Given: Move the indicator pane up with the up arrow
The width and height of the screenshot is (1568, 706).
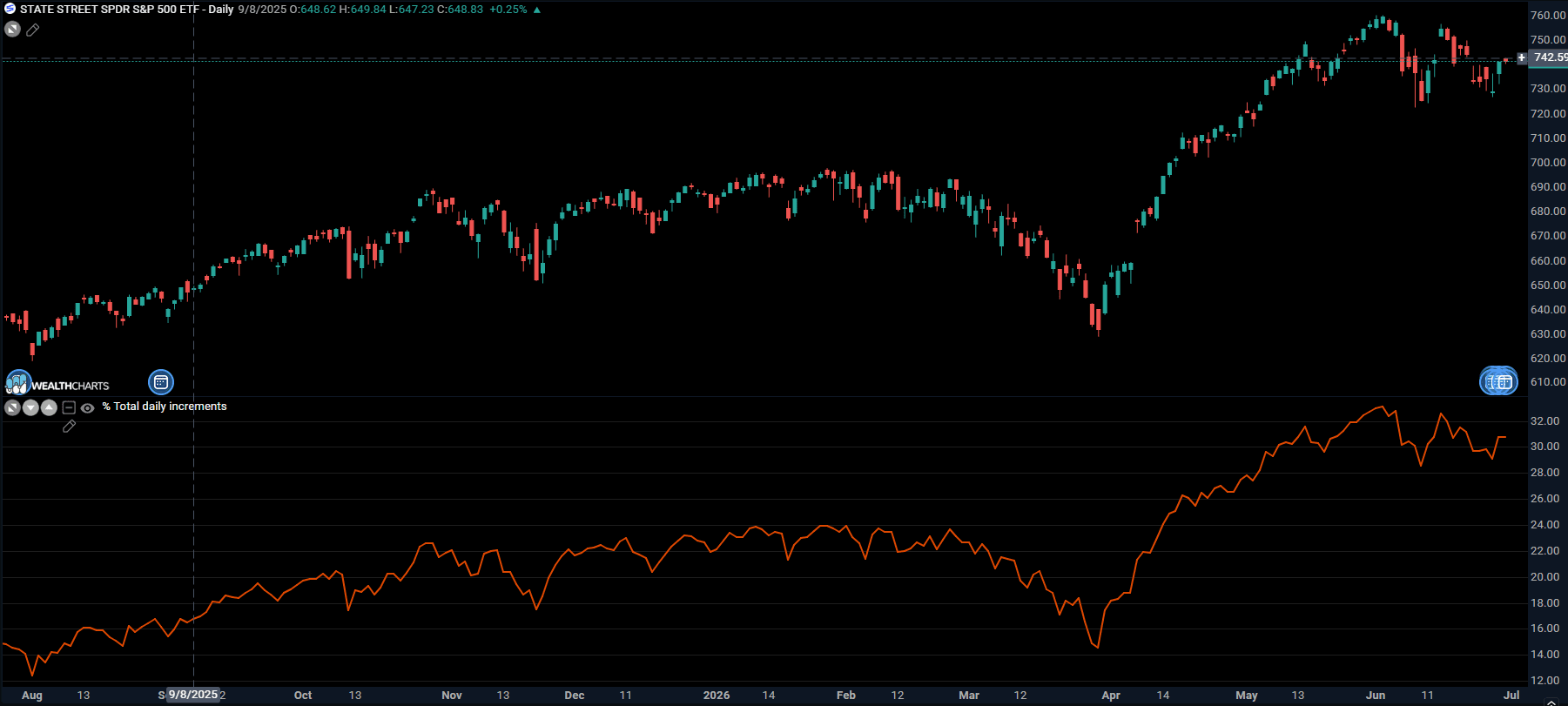Looking at the screenshot, I should point(49,407).
